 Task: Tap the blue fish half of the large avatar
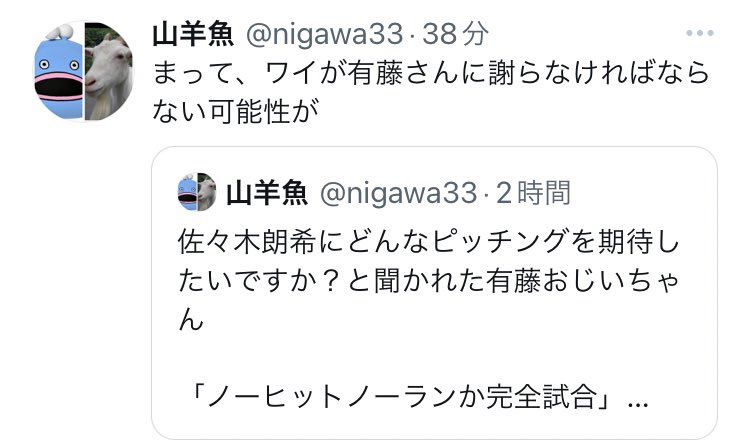tap(58, 71)
